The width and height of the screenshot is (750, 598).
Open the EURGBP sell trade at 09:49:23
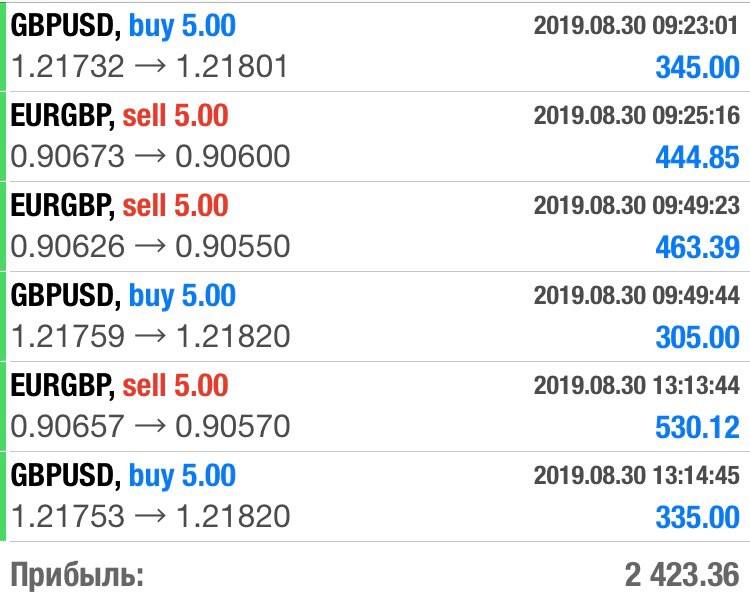(x=375, y=226)
